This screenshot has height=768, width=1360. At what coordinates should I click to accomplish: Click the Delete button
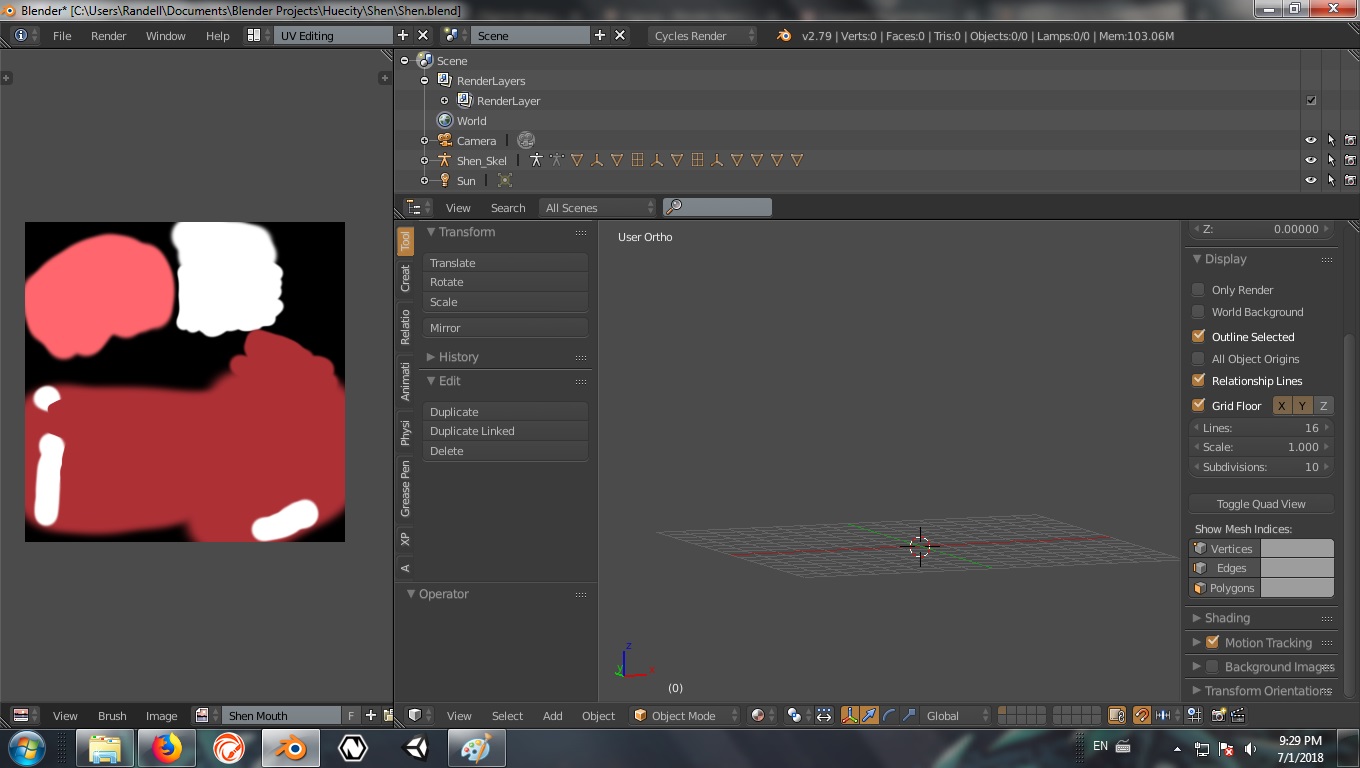506,450
